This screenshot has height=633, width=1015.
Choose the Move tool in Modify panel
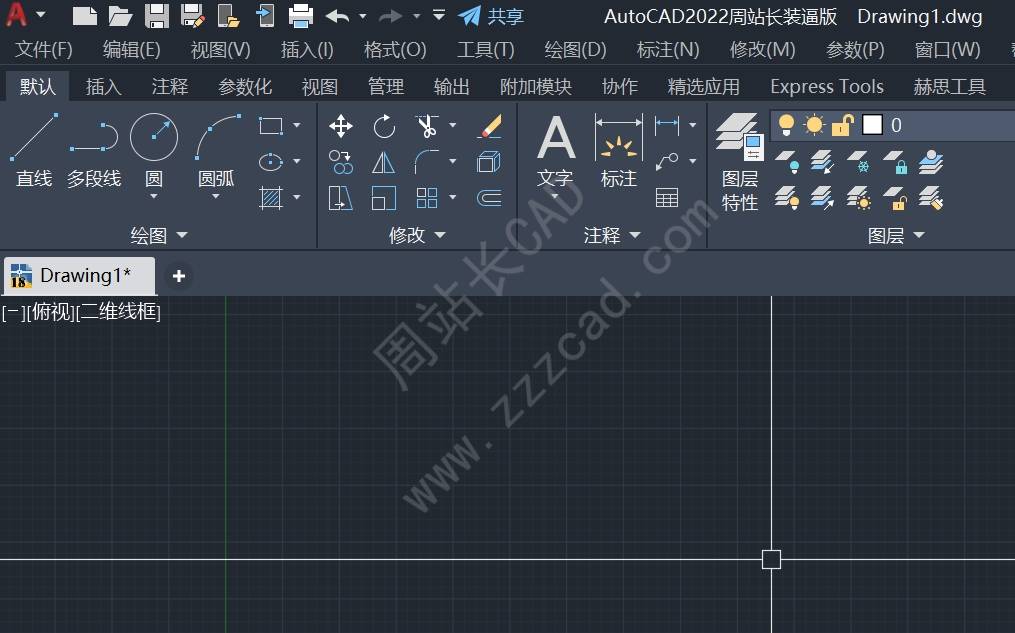pyautogui.click(x=340, y=126)
